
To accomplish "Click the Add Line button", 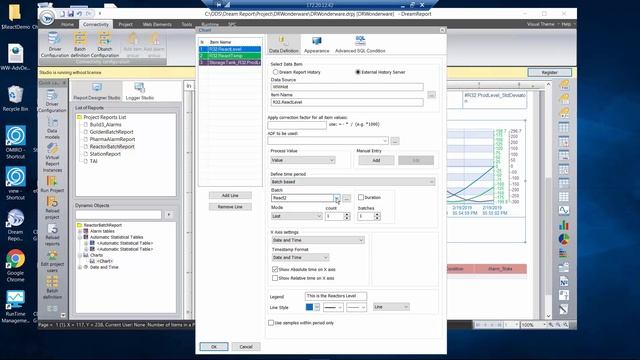I will [230, 196].
